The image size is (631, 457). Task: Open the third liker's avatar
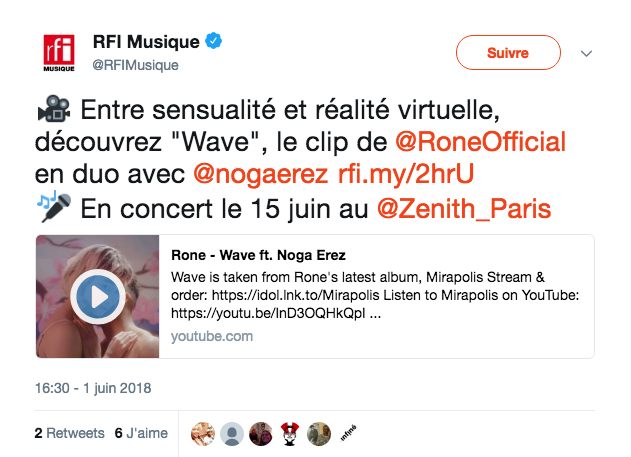point(261,433)
